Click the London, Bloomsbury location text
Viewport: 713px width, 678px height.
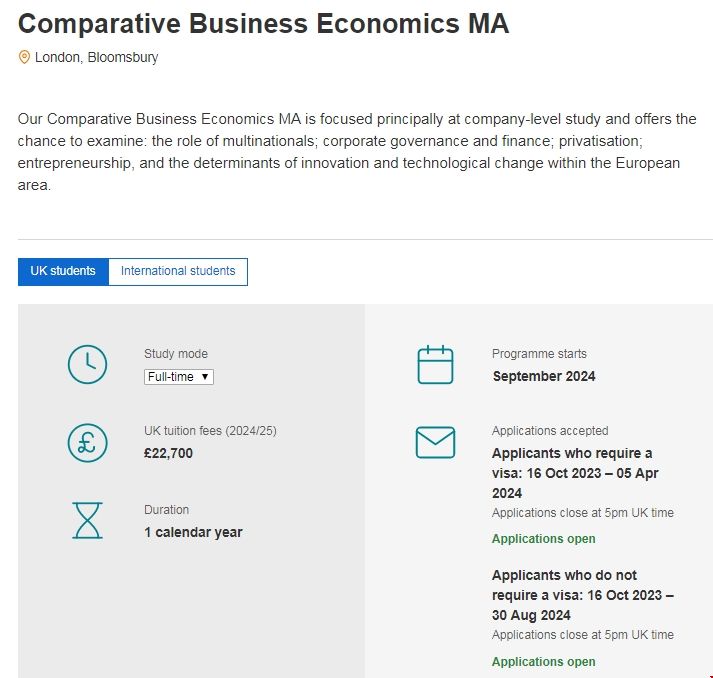pyautogui.click(x=96, y=57)
